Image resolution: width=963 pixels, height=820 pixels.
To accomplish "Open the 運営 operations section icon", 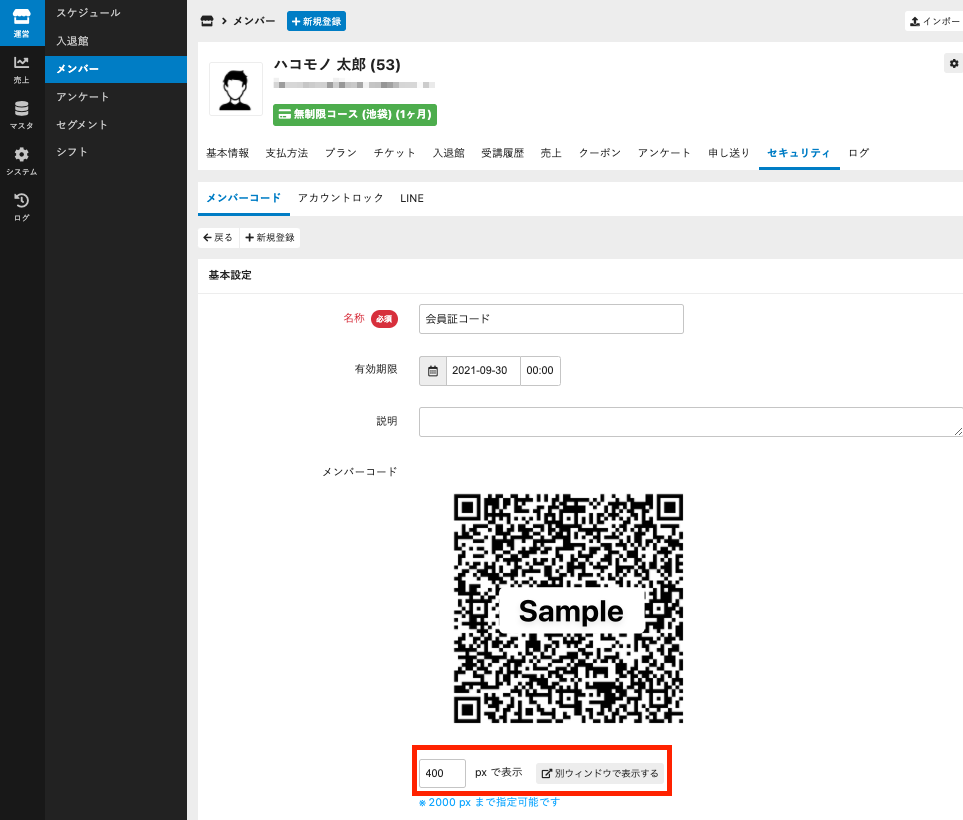I will (x=21, y=22).
